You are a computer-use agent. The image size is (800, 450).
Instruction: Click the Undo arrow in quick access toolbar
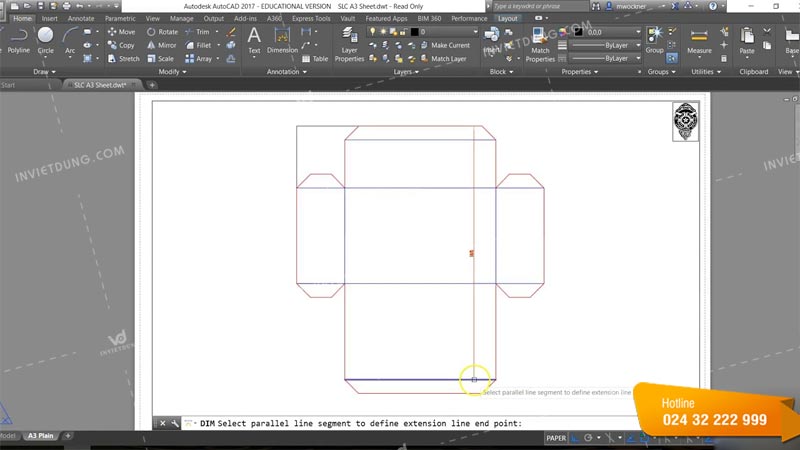80,6
